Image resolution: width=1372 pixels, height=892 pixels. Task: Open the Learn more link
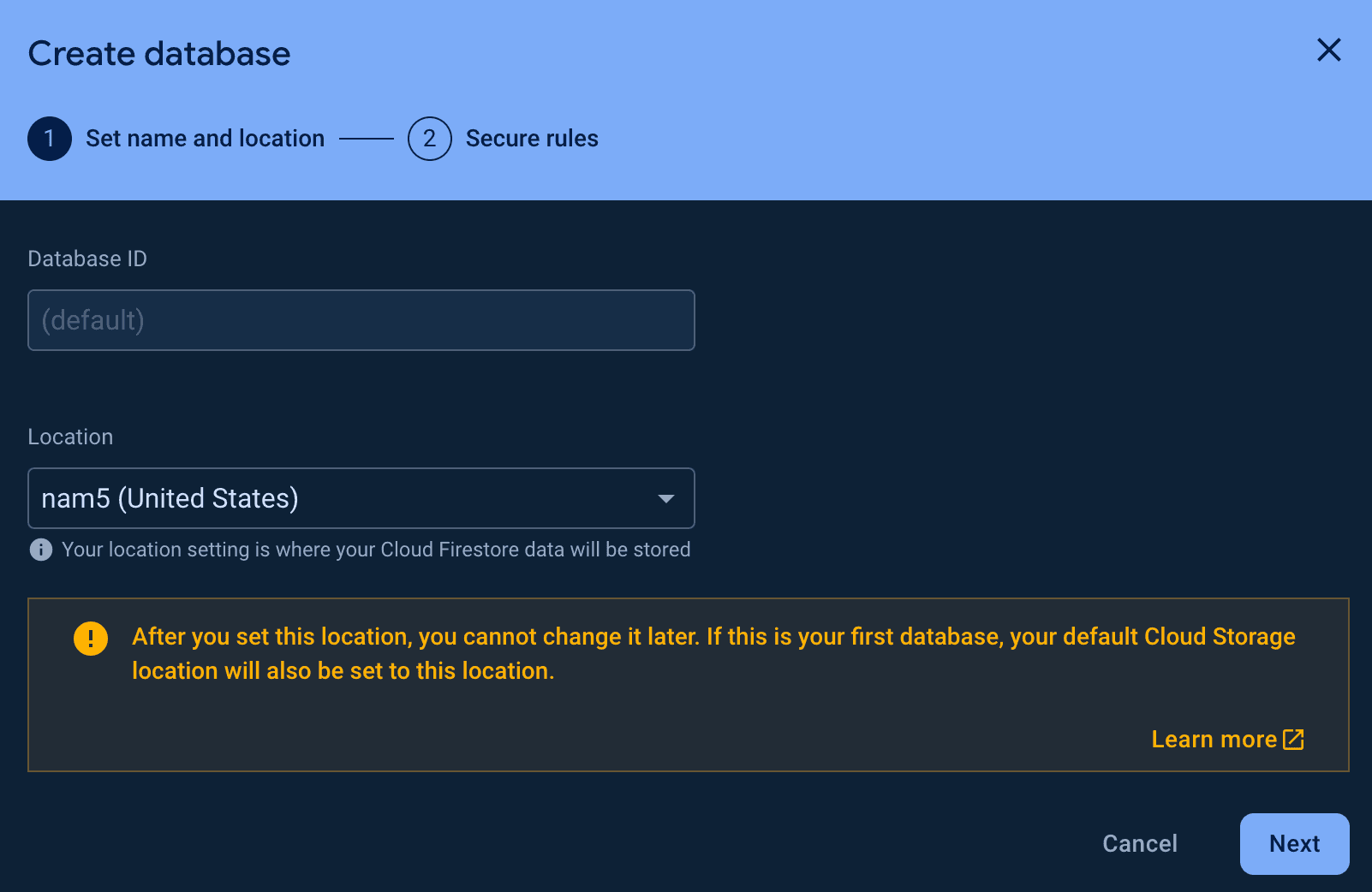click(1214, 739)
